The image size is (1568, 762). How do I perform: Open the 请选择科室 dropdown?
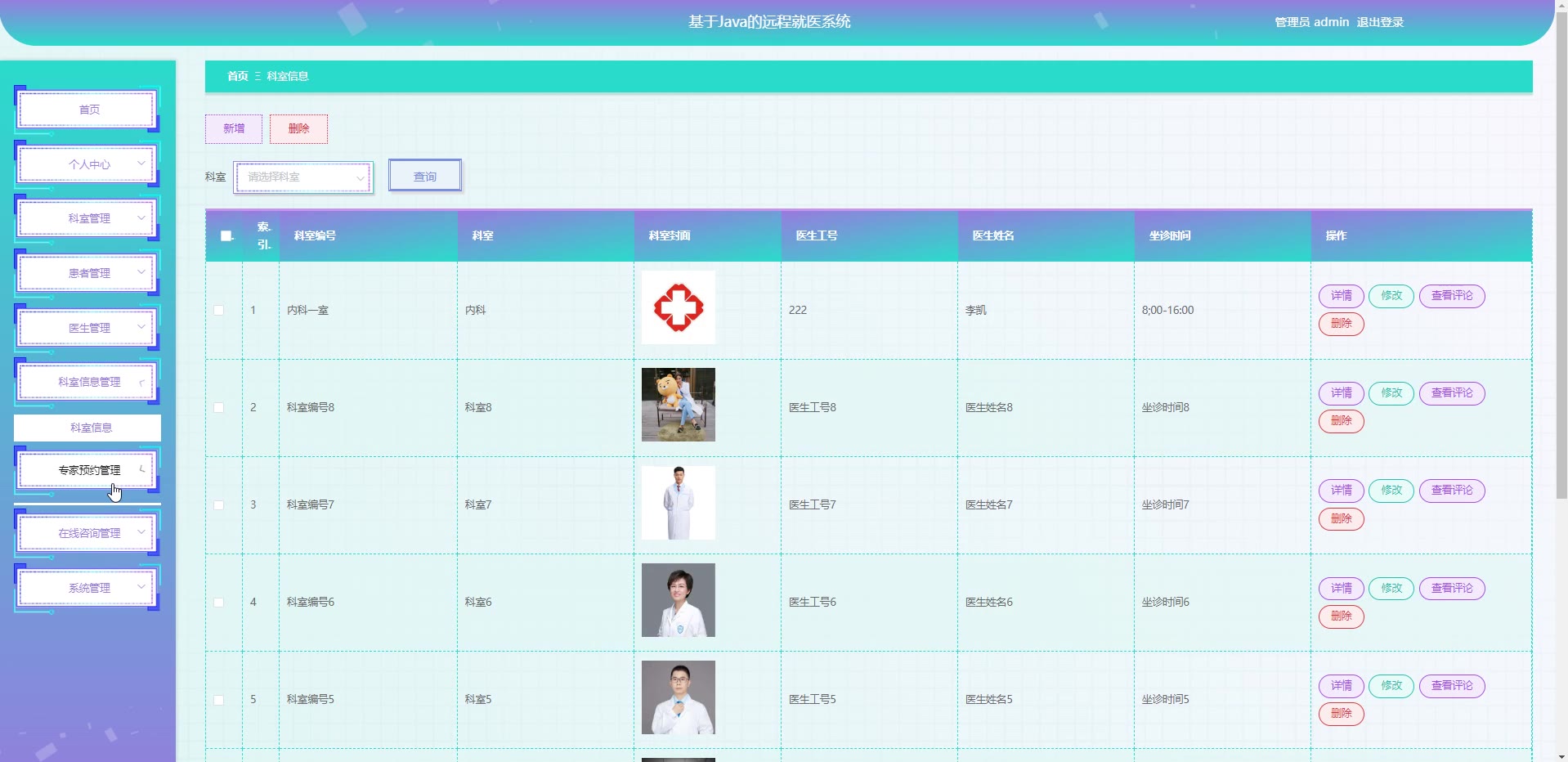[303, 177]
